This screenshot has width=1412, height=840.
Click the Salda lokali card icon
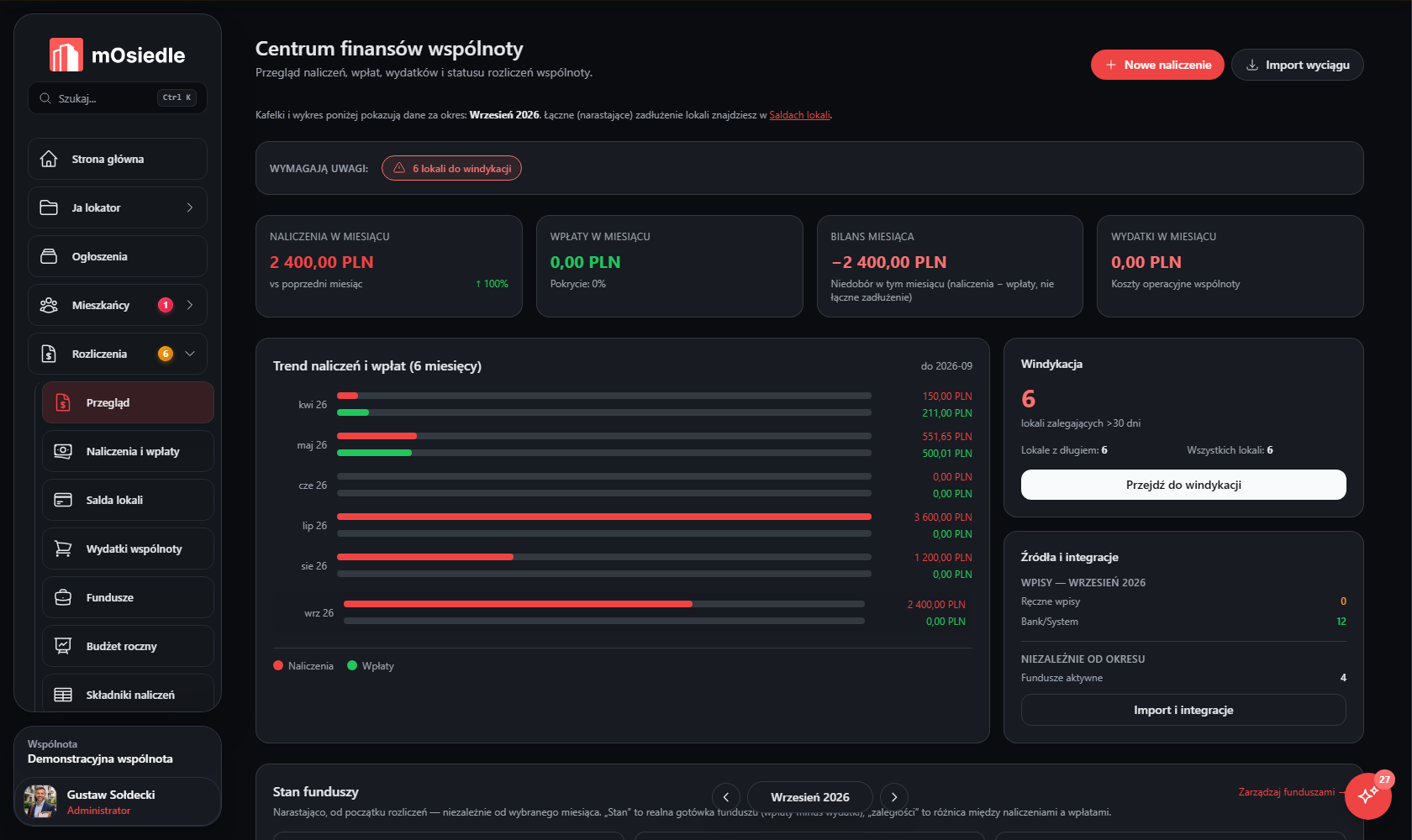click(63, 500)
